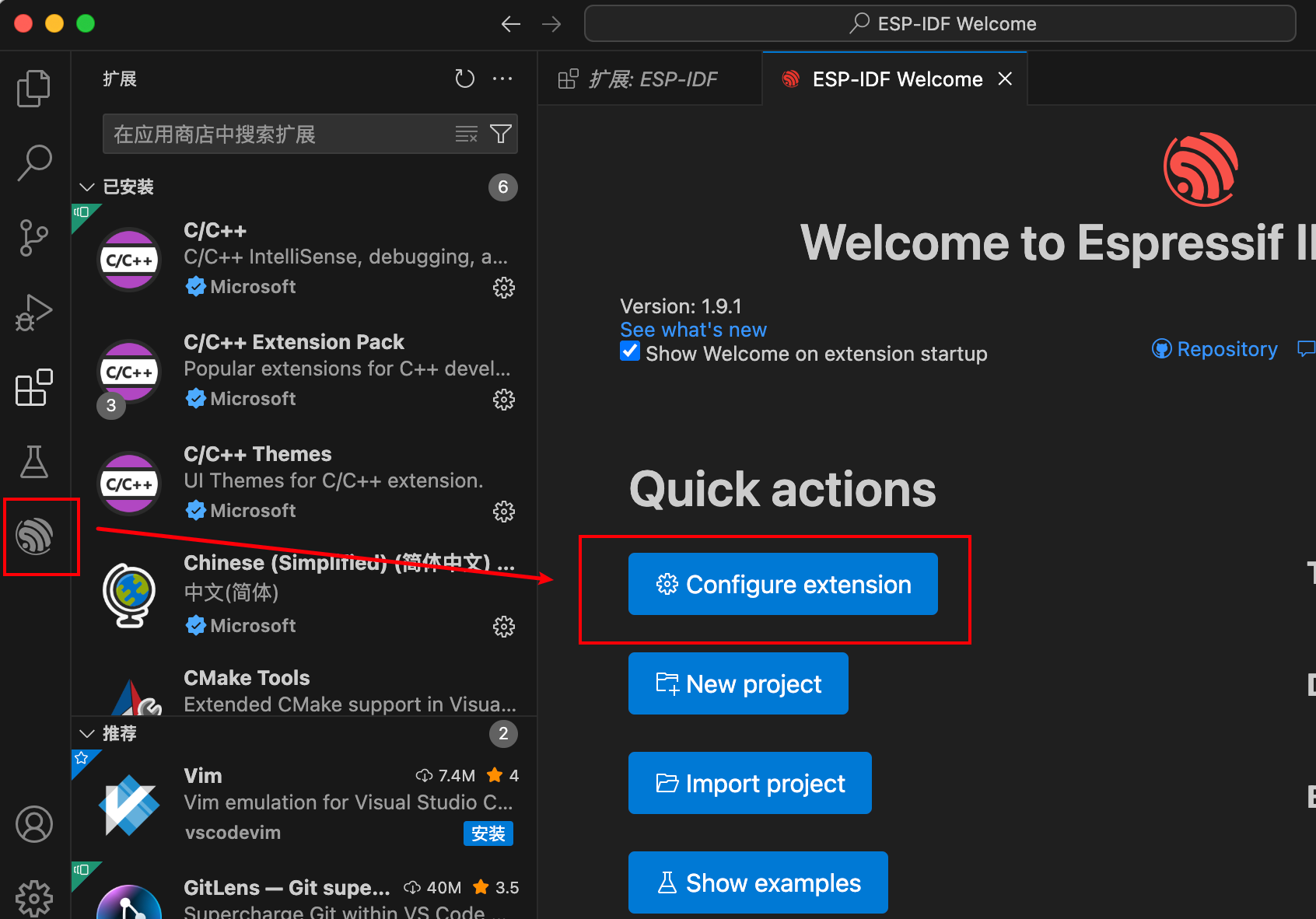Install the Vim extension
Screen dimensions: 1316x919
pos(488,833)
